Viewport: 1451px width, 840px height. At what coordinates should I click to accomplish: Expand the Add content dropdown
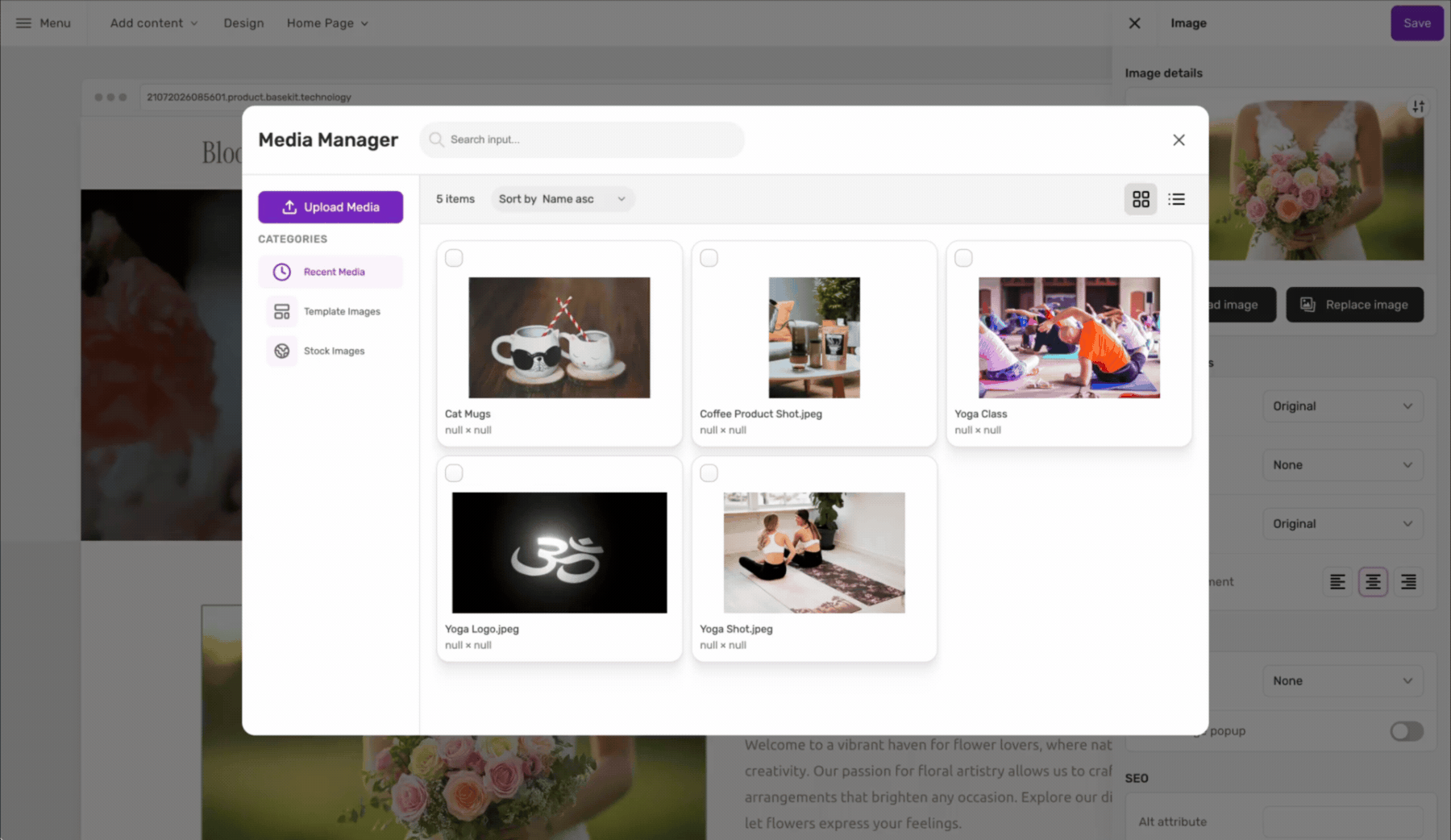tap(154, 23)
